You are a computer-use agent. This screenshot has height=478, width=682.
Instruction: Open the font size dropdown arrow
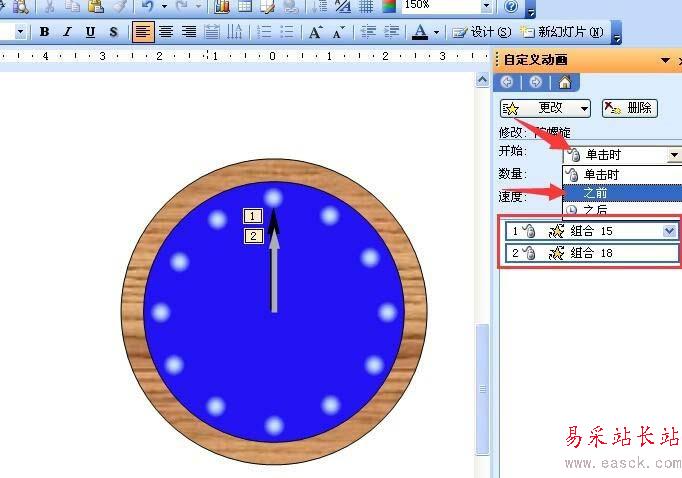(x=20, y=32)
